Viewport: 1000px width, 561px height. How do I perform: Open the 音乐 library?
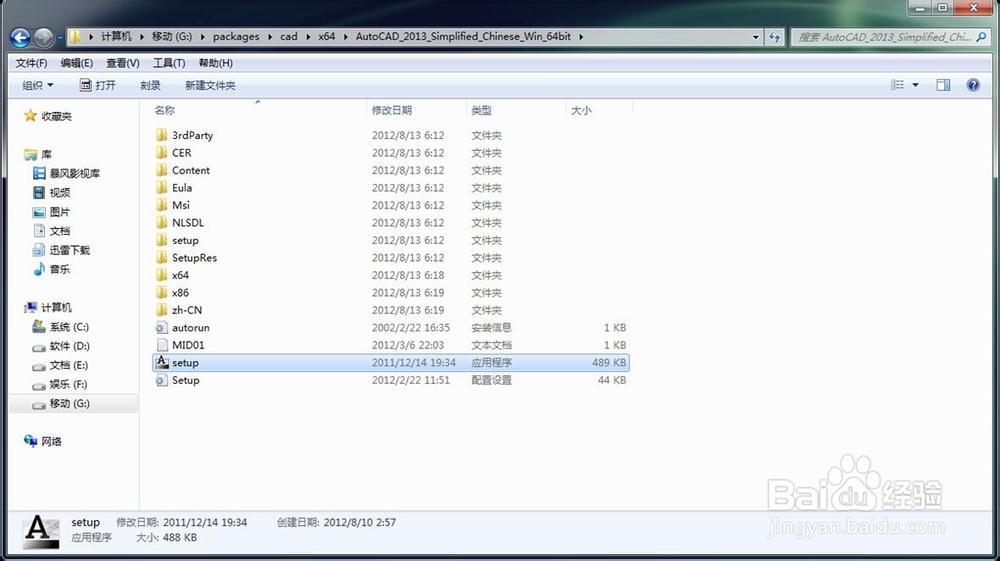click(52, 269)
